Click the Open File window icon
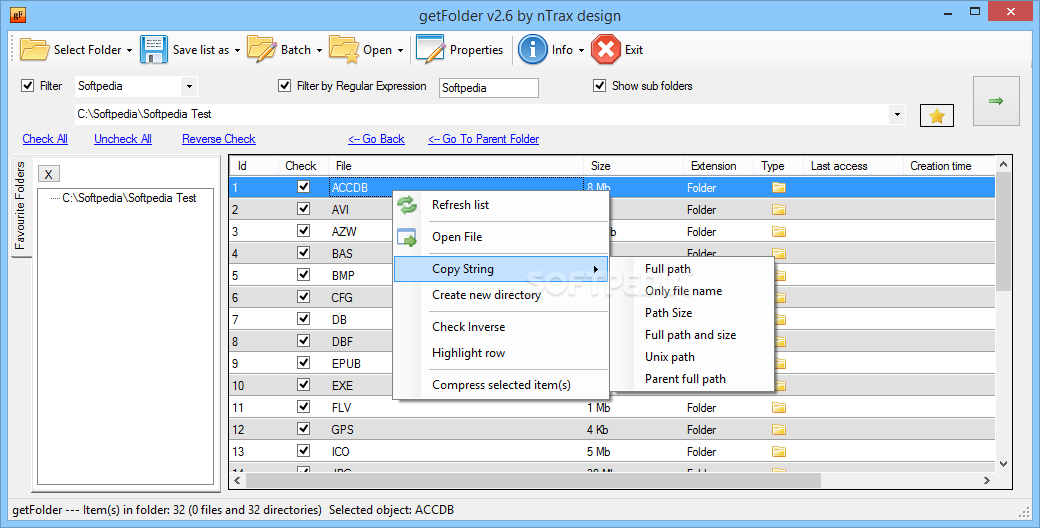Viewport: 1040px width, 528px height. click(x=407, y=237)
